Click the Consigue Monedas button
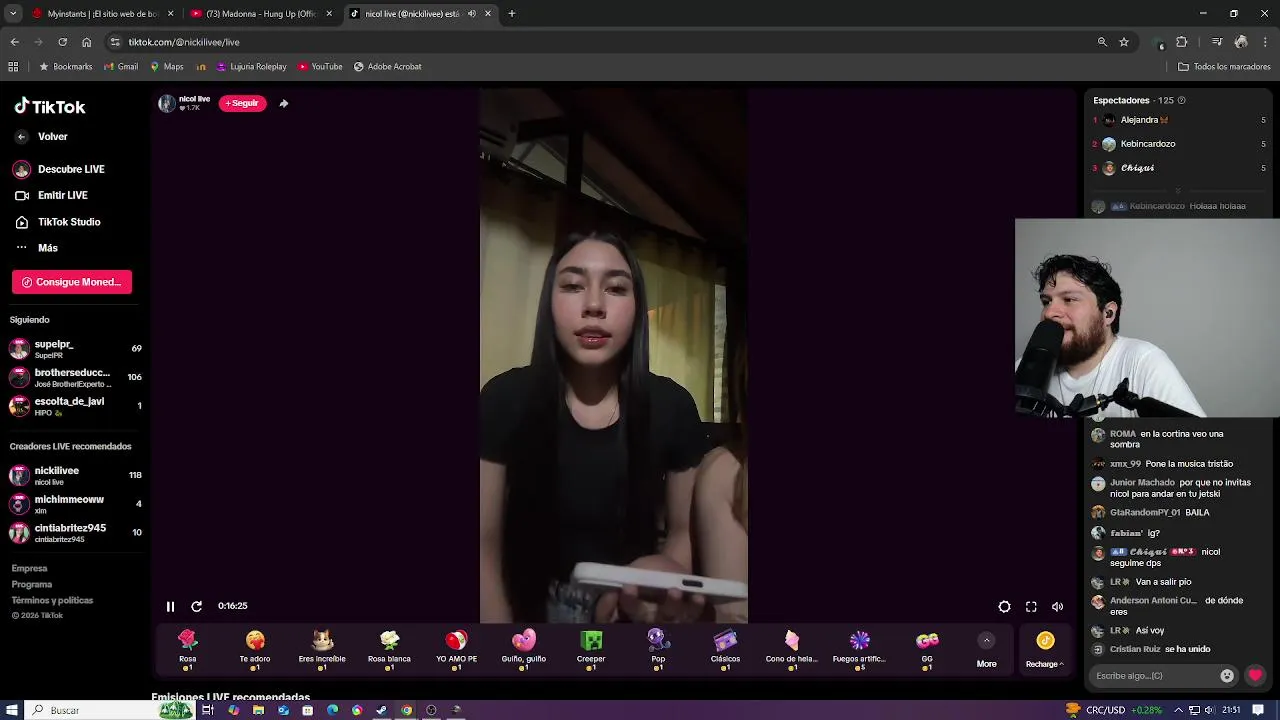This screenshot has height=720, width=1280. 72,282
